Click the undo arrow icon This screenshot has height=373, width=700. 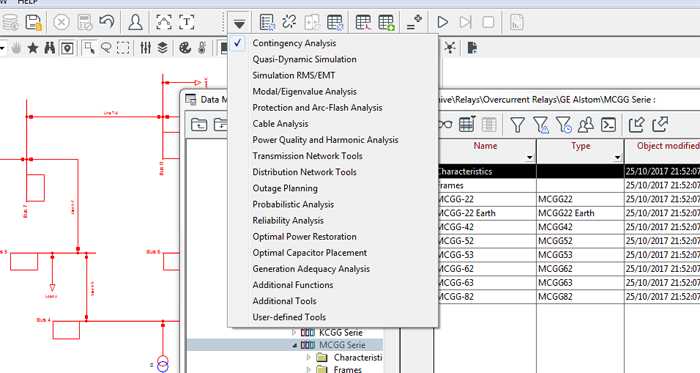tap(107, 22)
